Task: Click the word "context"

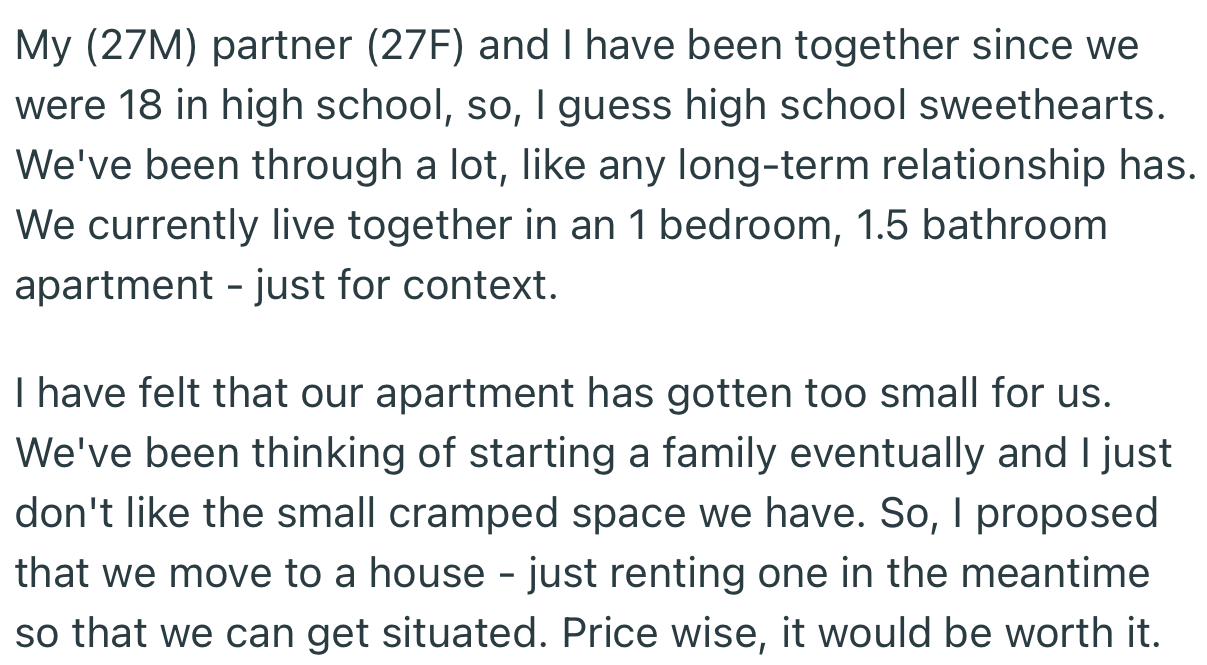Action: [x=477, y=286]
